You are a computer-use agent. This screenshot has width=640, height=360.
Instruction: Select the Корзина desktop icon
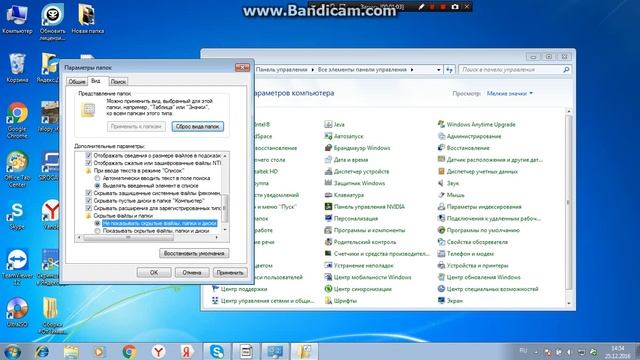tap(17, 68)
